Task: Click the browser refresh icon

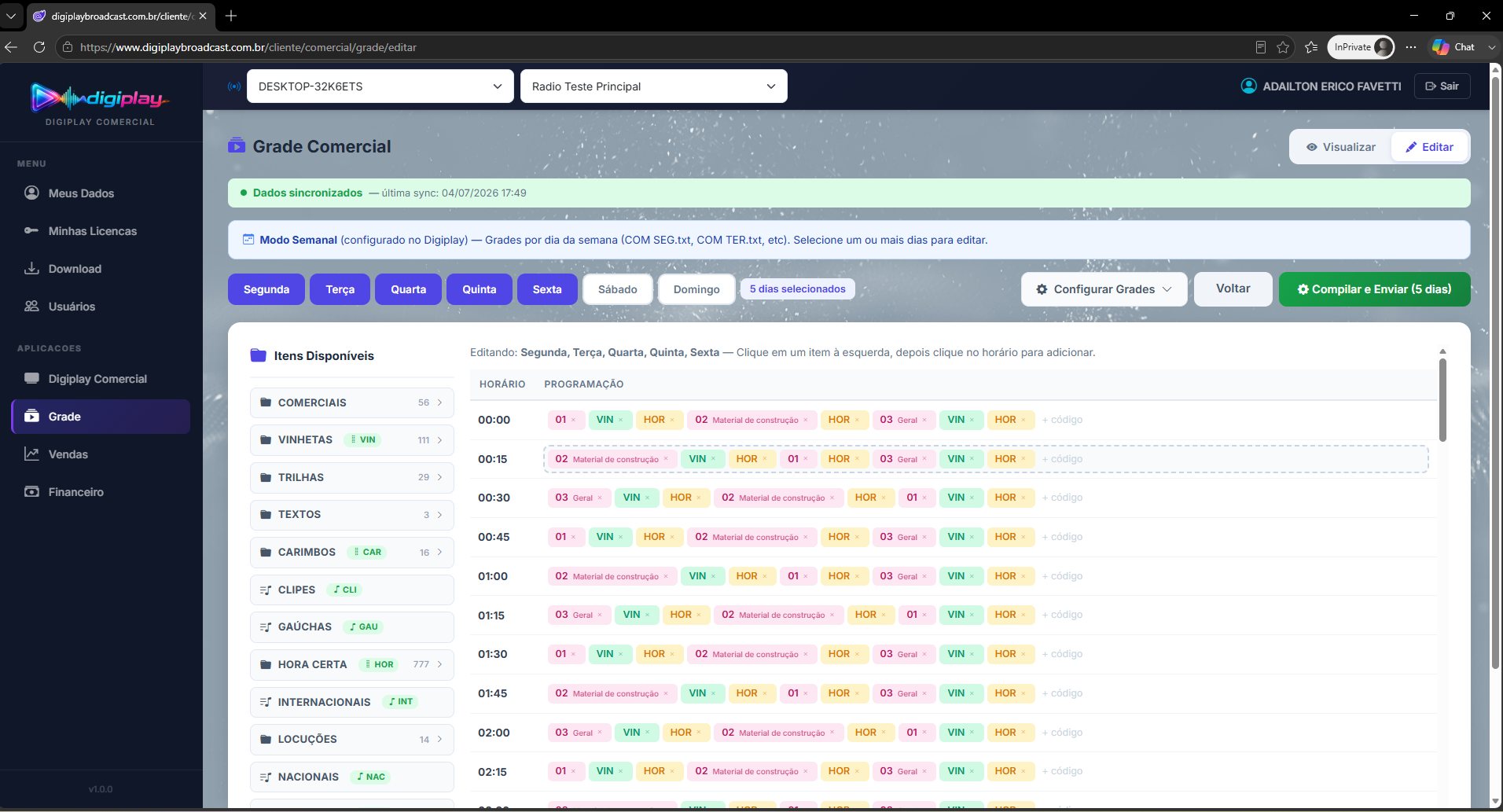Action: pos(39,47)
